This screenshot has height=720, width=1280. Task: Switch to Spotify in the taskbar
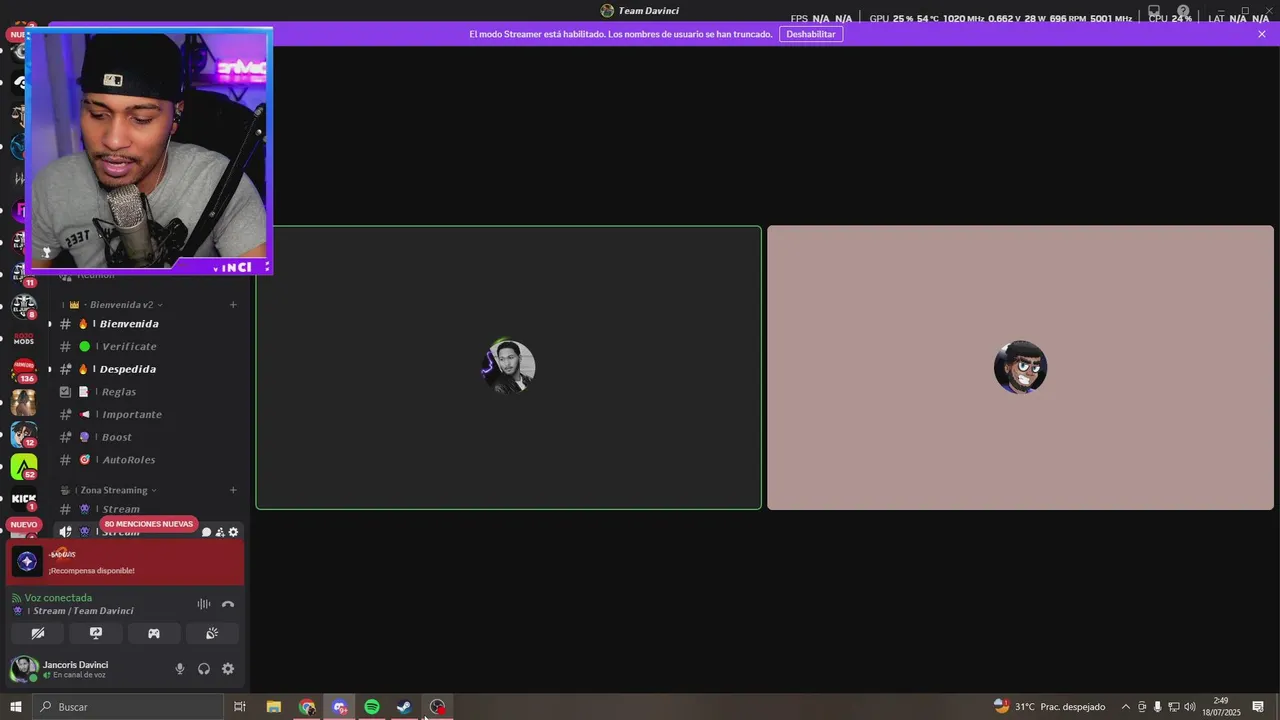click(372, 707)
